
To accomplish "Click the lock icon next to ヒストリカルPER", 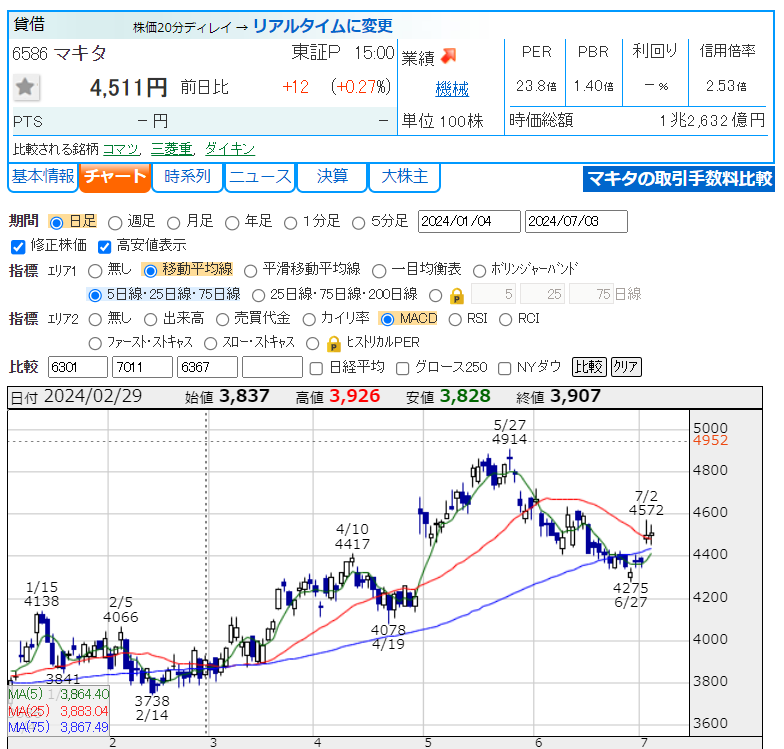I will click(x=334, y=344).
